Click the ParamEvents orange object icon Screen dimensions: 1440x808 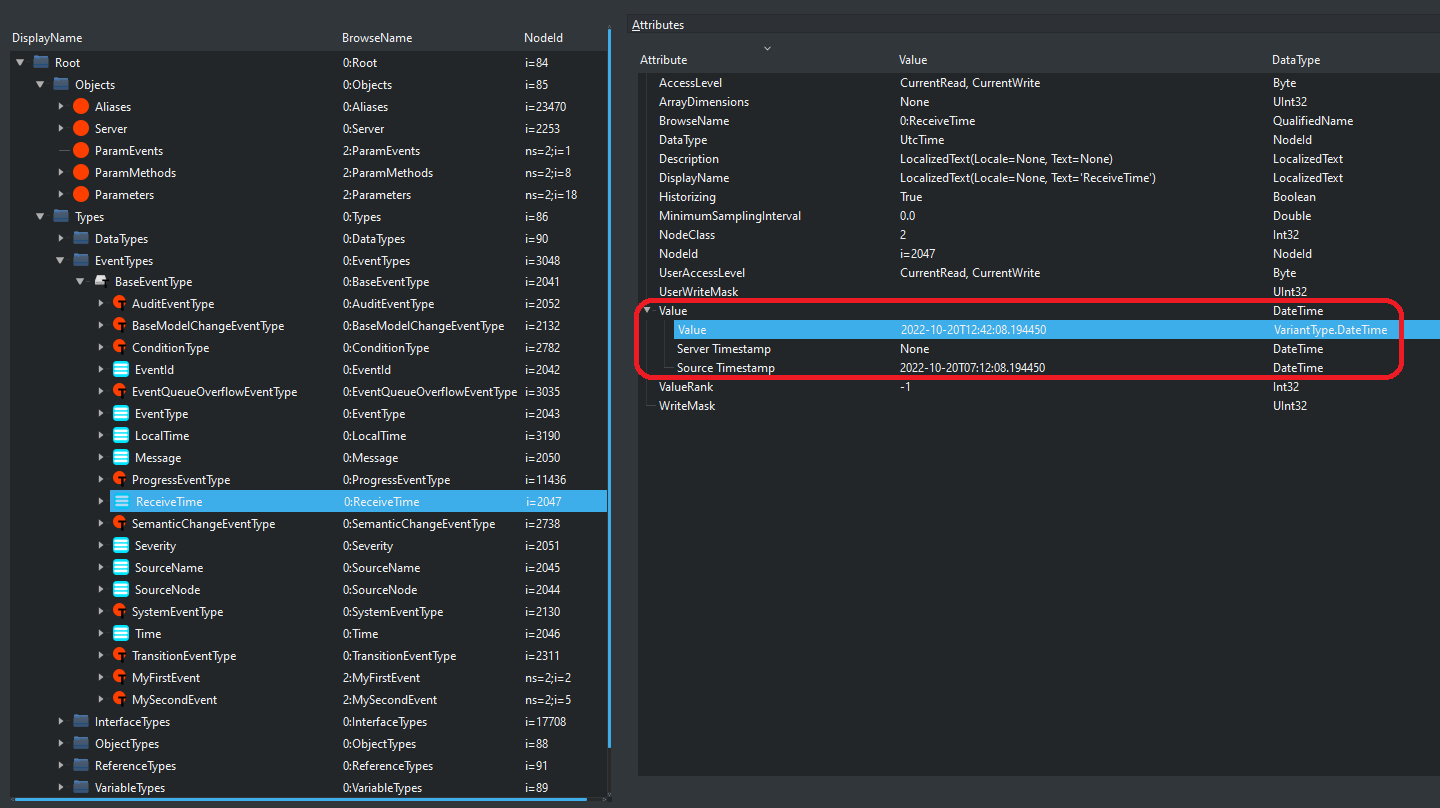[x=81, y=151]
